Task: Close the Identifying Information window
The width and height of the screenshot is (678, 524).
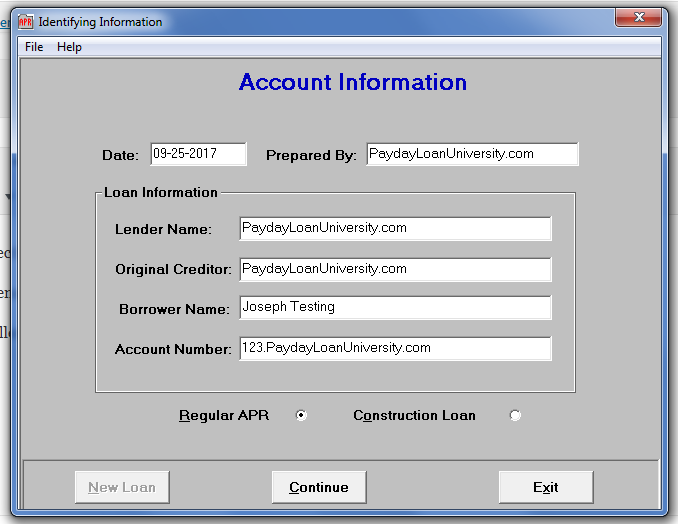Action: [x=636, y=17]
